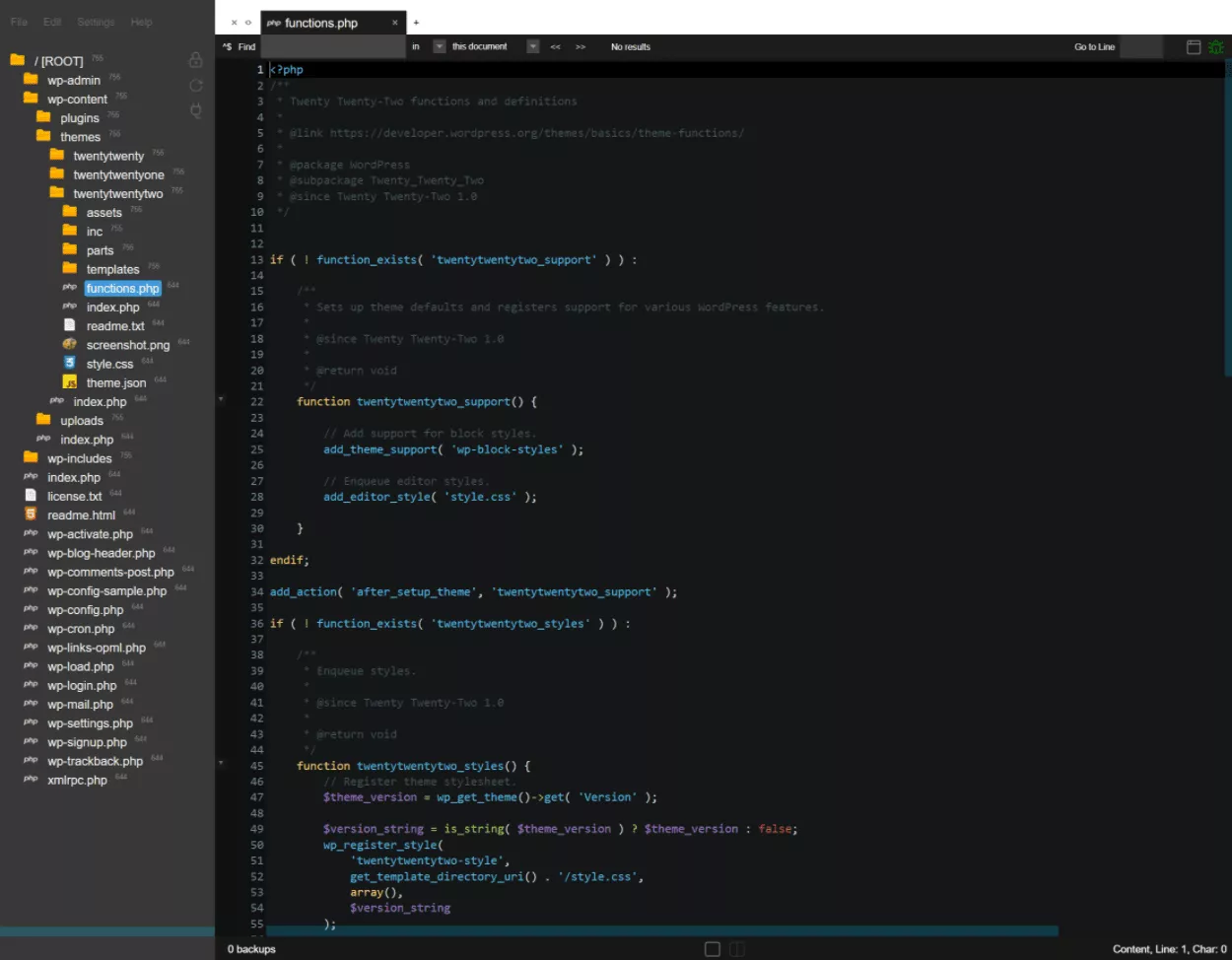
Task: Collapse the themes folder
Action: click(x=80, y=137)
